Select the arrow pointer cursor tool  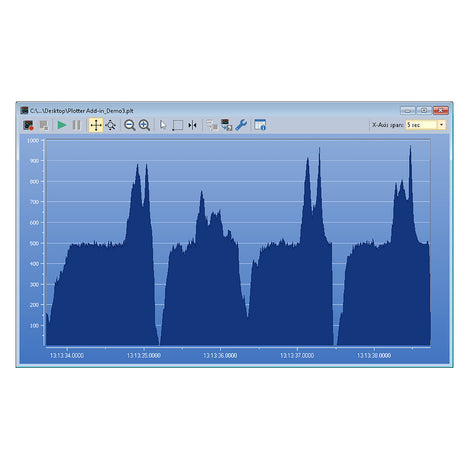[x=163, y=125]
